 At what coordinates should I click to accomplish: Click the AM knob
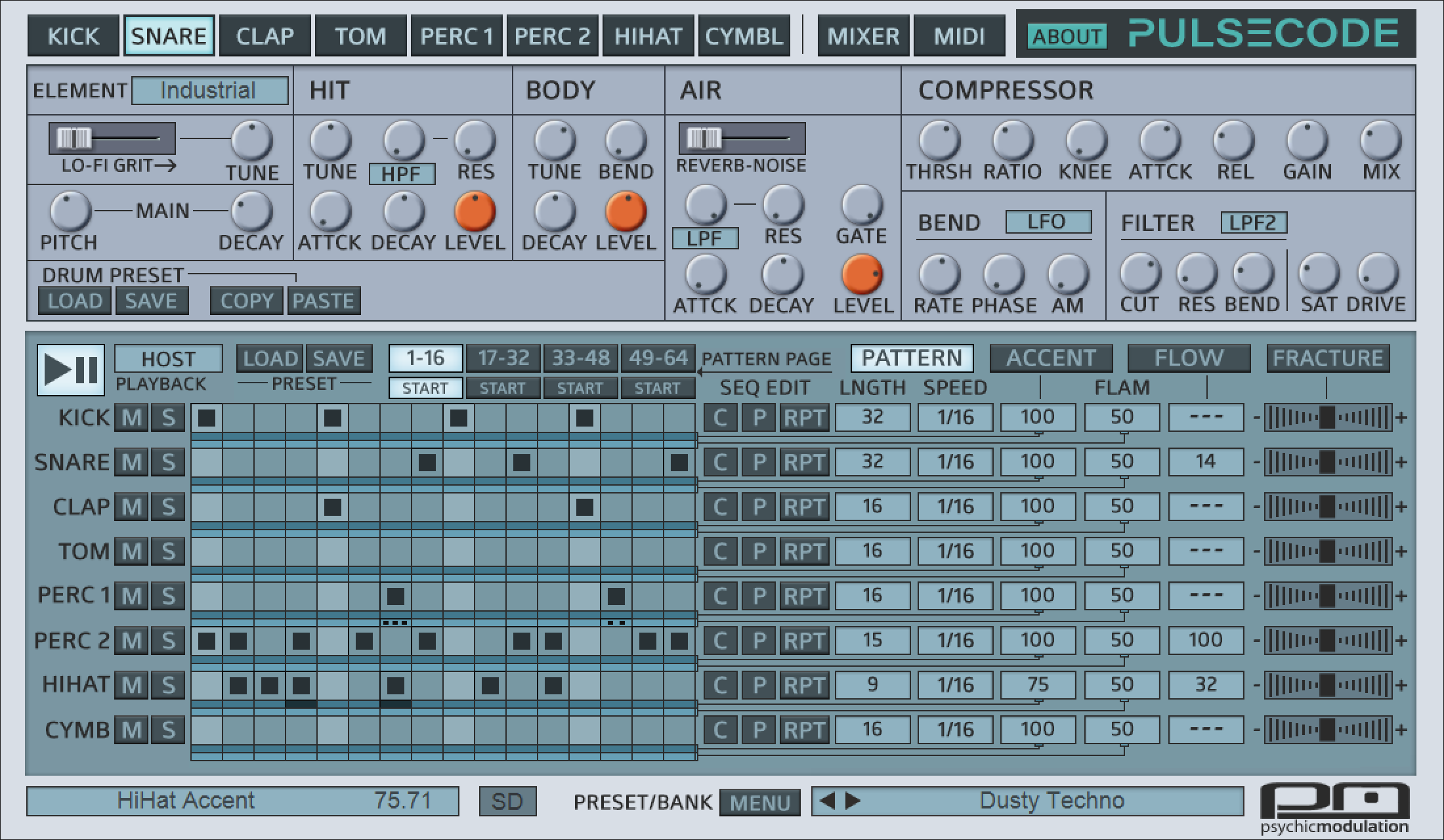pyautogui.click(x=1068, y=274)
